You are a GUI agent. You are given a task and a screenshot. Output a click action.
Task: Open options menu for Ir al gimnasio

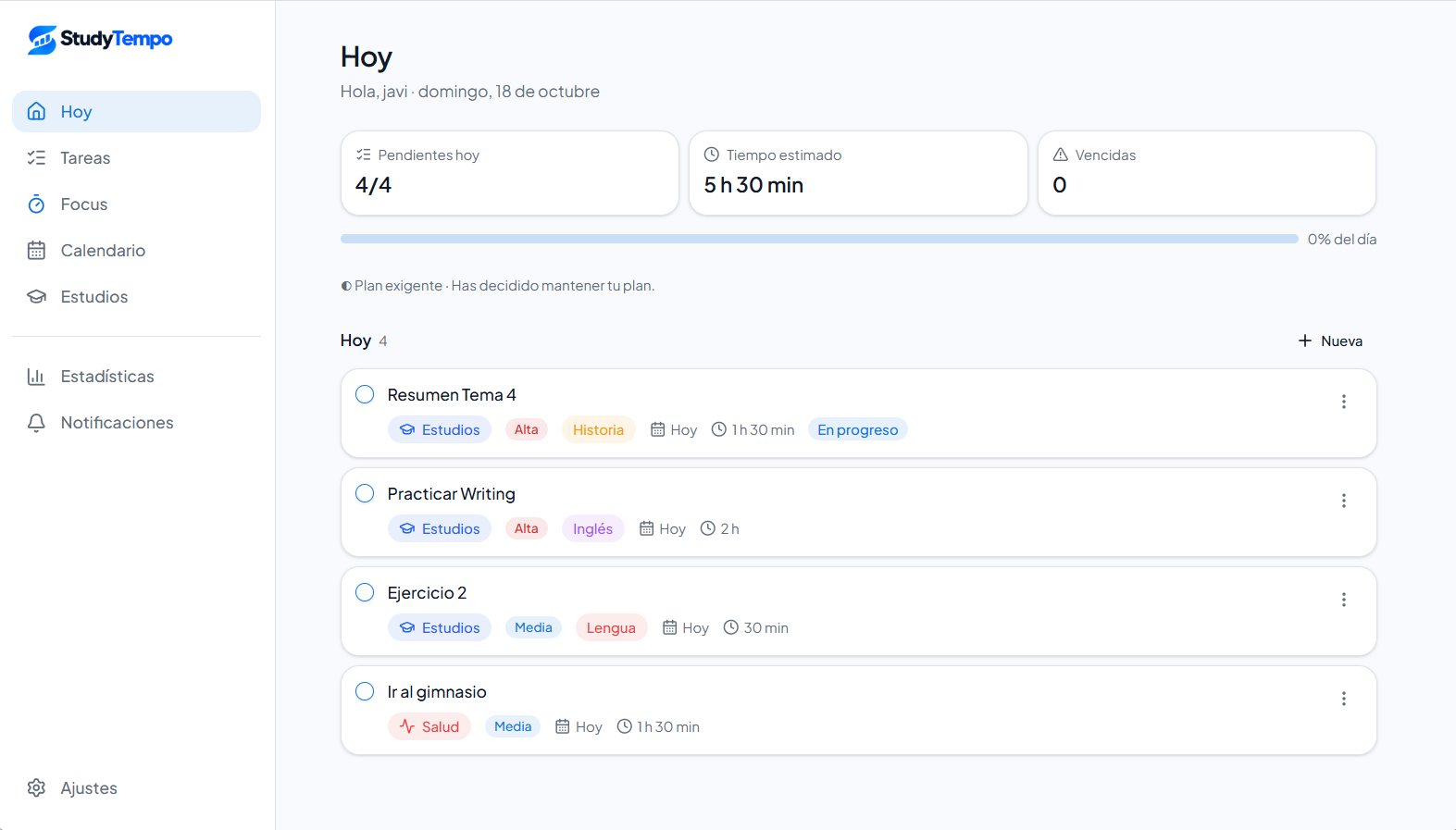click(x=1344, y=699)
